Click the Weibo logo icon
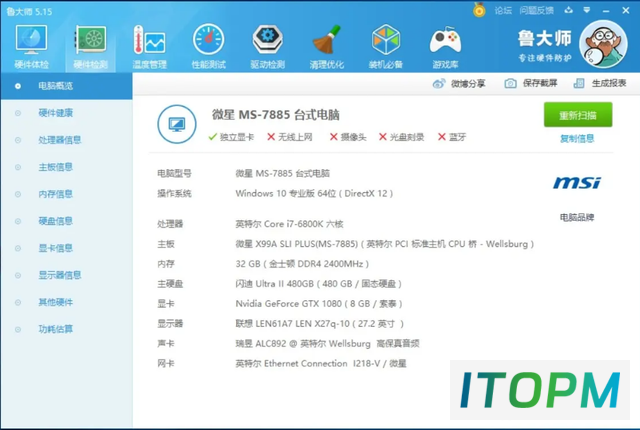640x430 pixels. (439, 84)
